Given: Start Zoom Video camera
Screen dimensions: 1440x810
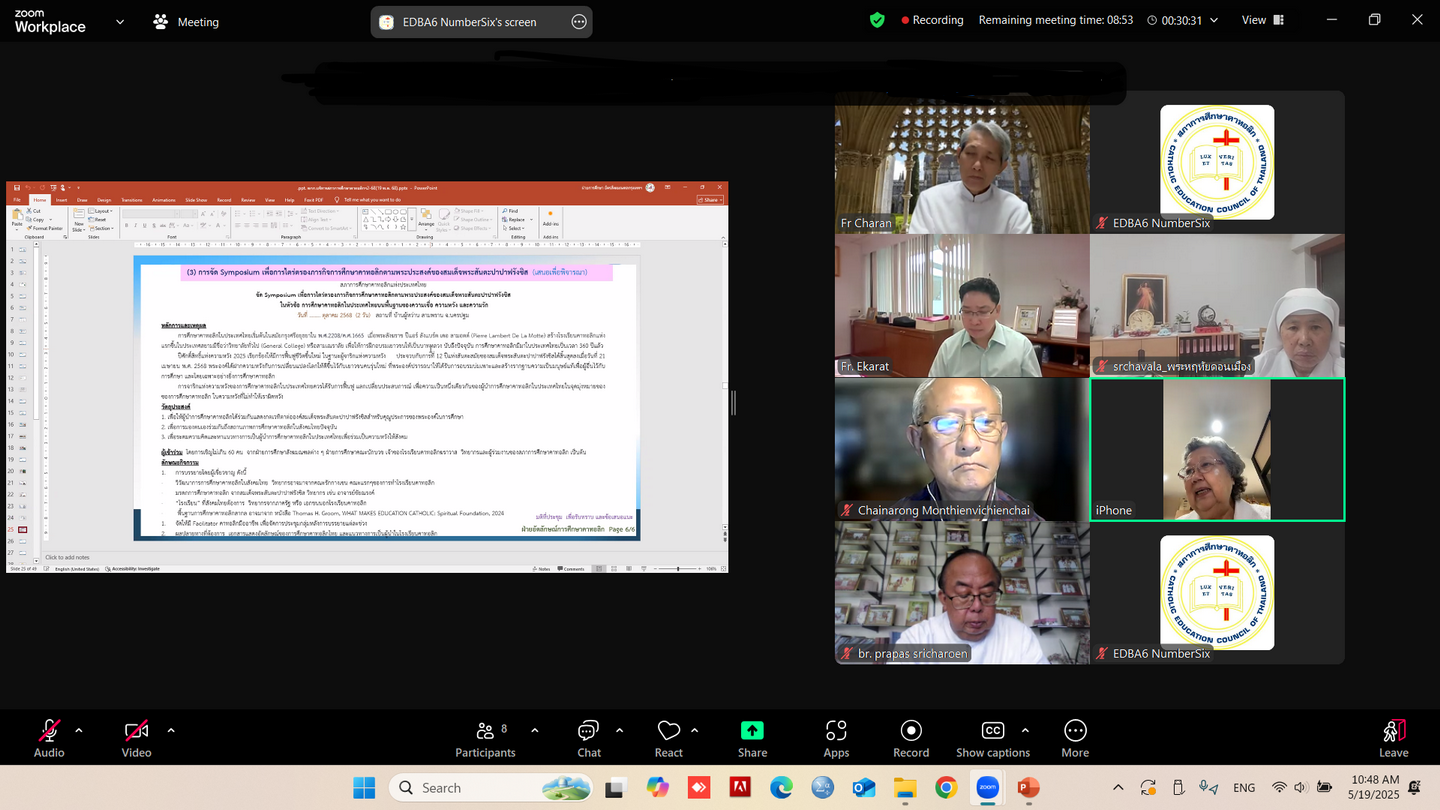Looking at the screenshot, I should [136, 738].
